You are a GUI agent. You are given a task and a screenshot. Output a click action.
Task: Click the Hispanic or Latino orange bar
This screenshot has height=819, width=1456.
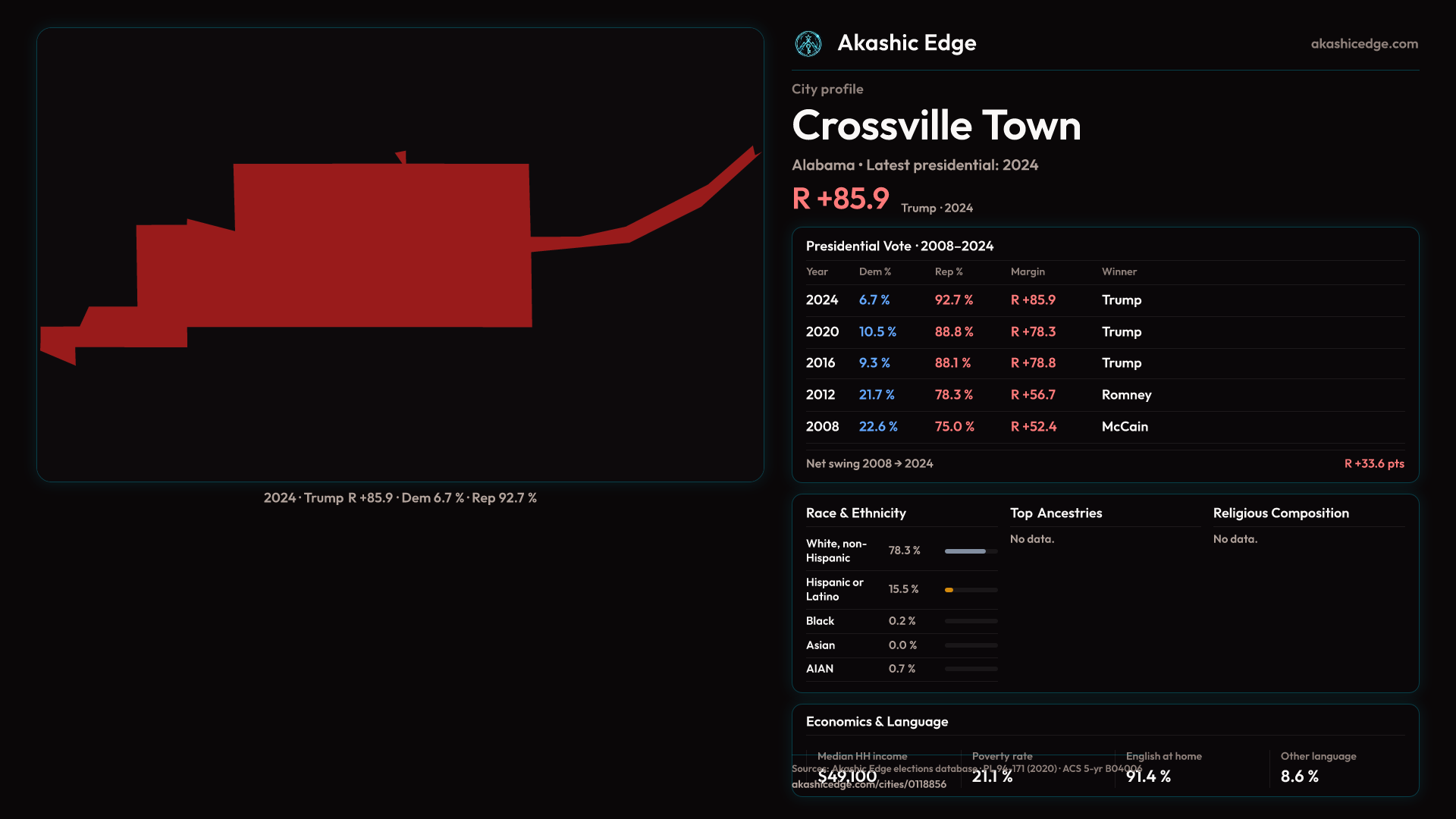pyautogui.click(x=949, y=590)
